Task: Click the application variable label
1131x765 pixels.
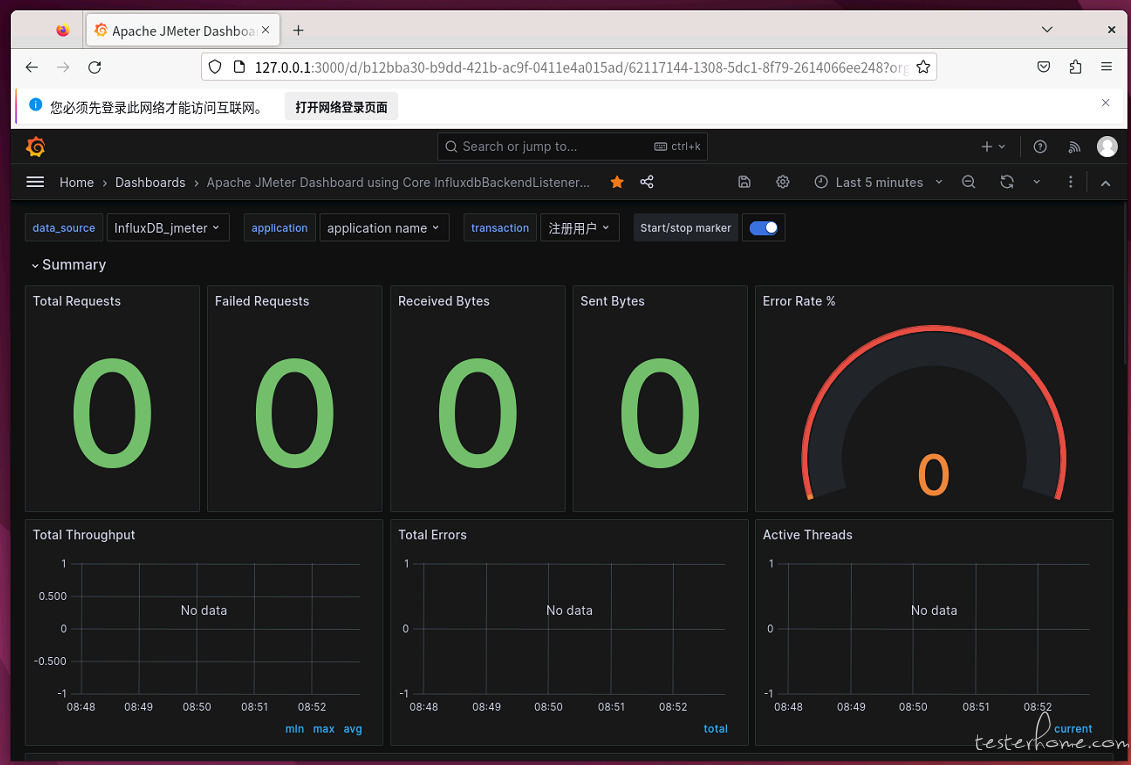Action: click(x=279, y=228)
